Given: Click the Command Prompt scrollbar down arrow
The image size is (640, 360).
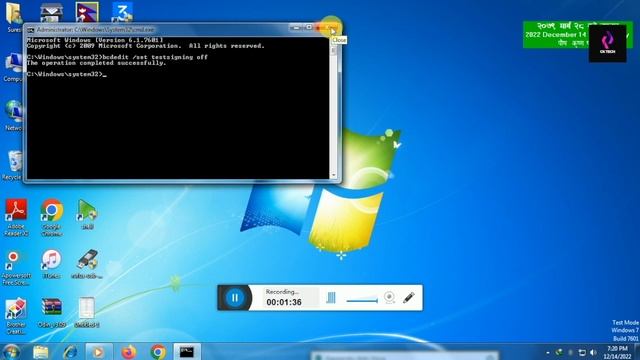Looking at the screenshot, I should pyautogui.click(x=333, y=175).
